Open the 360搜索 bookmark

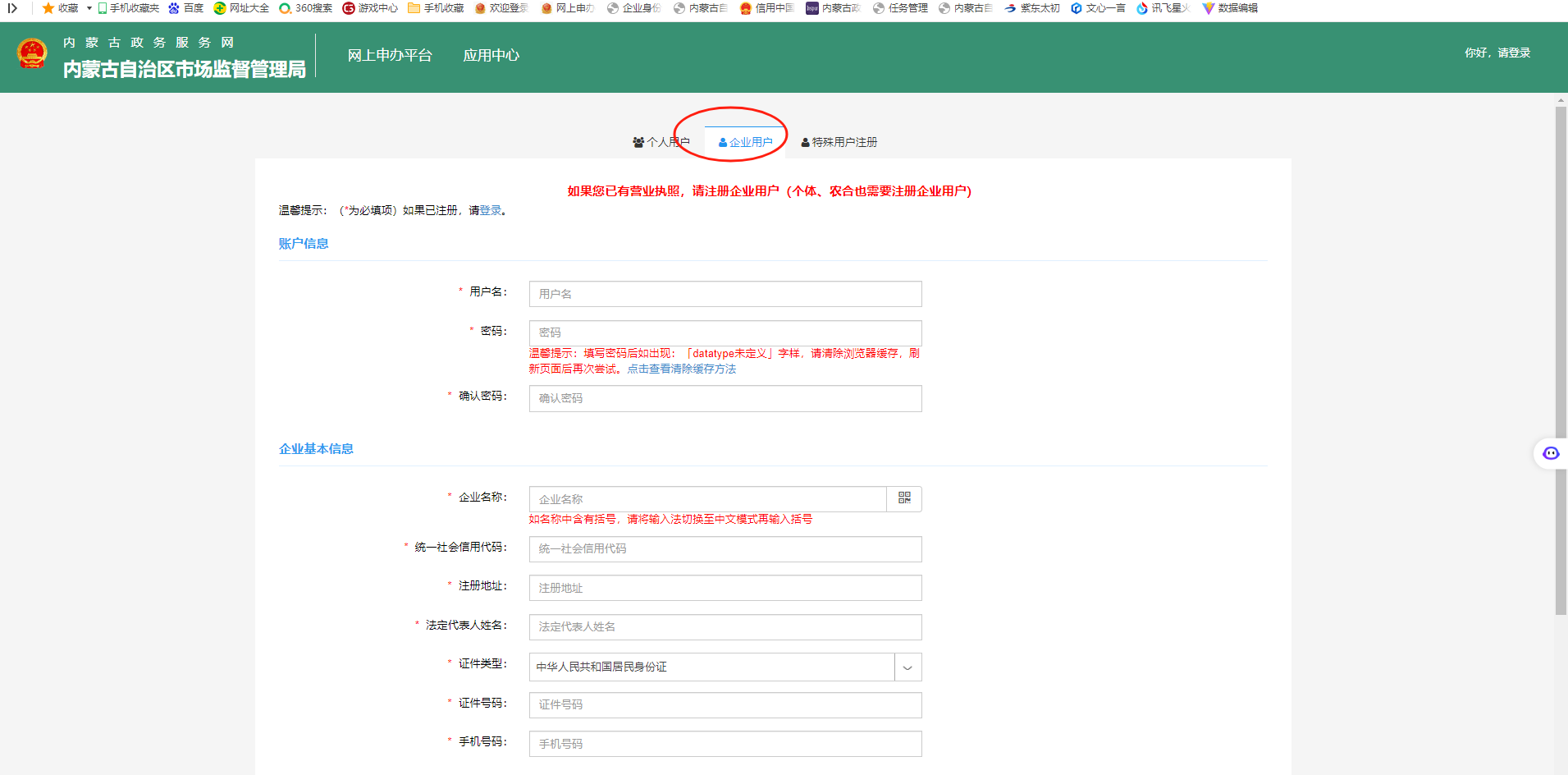[x=306, y=8]
